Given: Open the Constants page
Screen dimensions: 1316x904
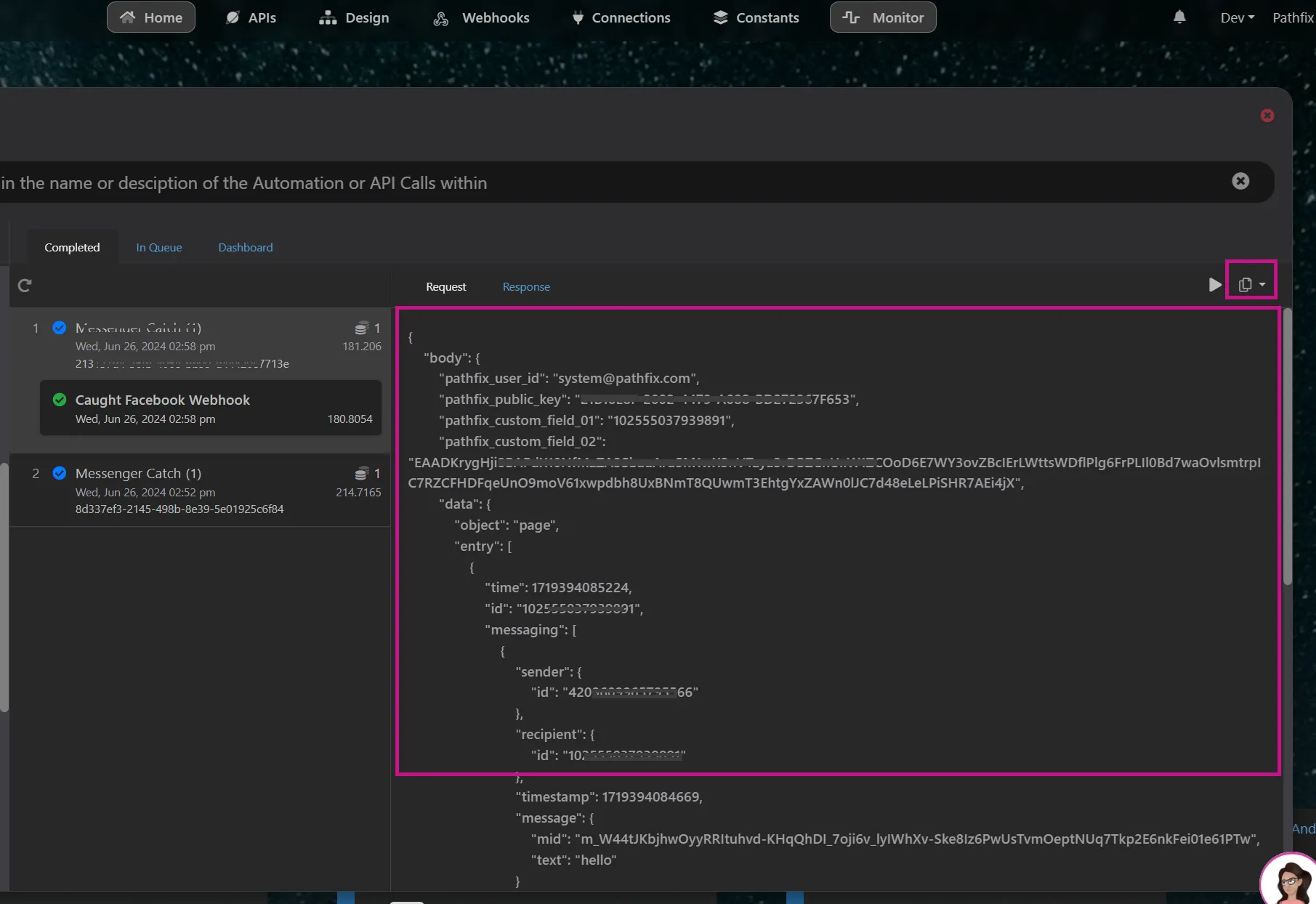Looking at the screenshot, I should pyautogui.click(x=756, y=17).
